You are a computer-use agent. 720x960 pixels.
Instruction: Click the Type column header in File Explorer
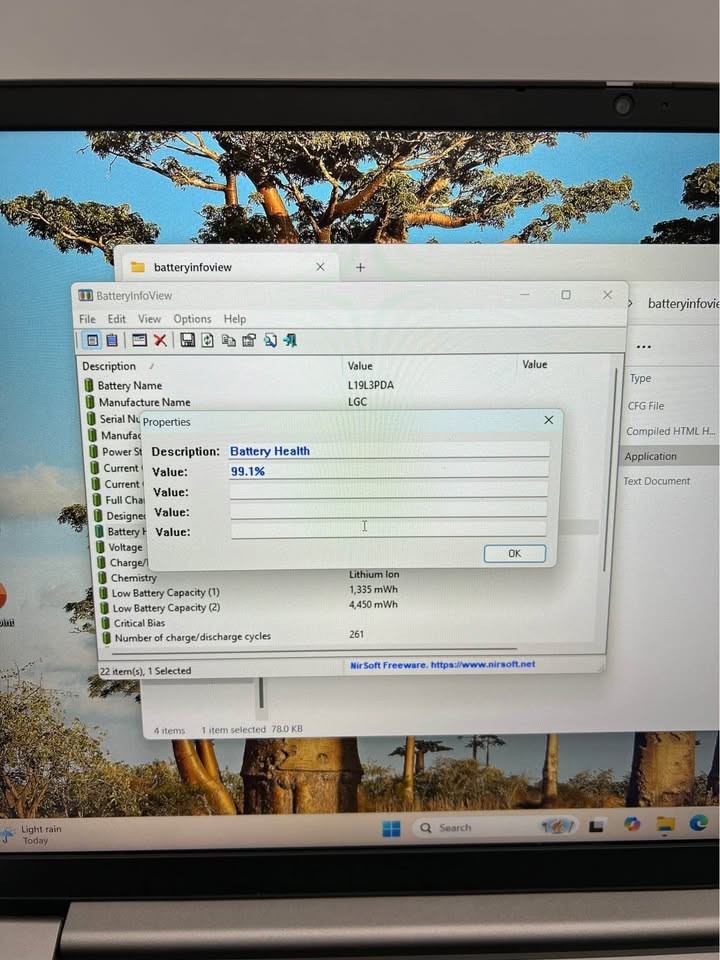640,378
